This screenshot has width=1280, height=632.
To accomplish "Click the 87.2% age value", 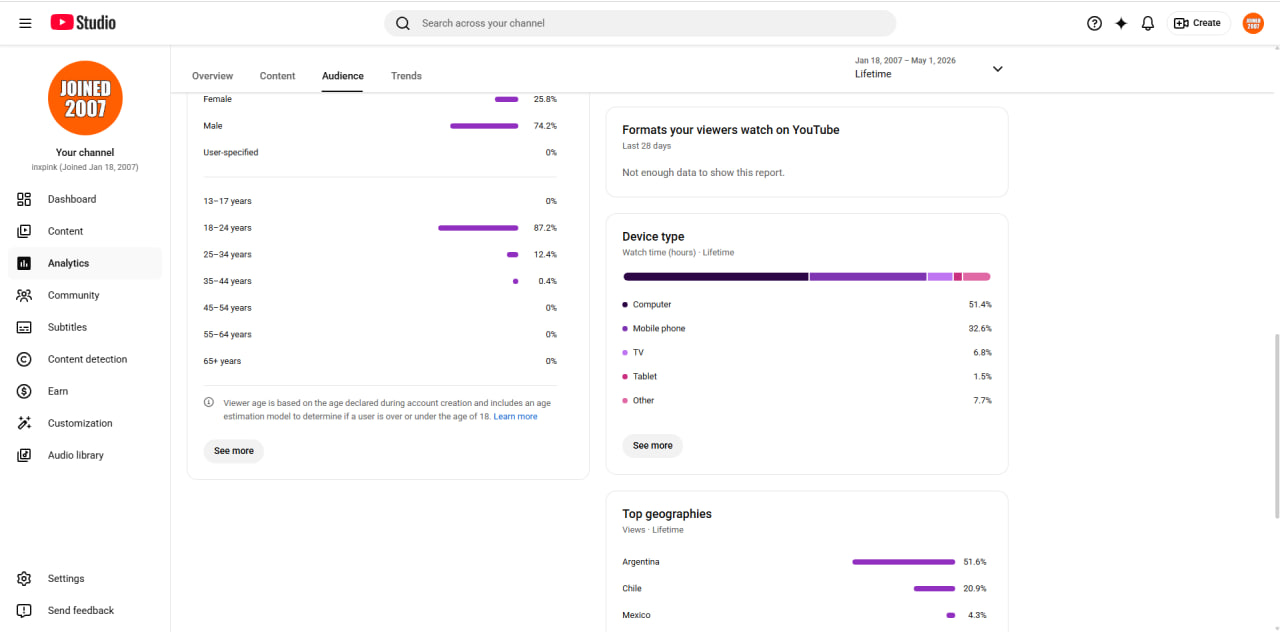I will [545, 228].
